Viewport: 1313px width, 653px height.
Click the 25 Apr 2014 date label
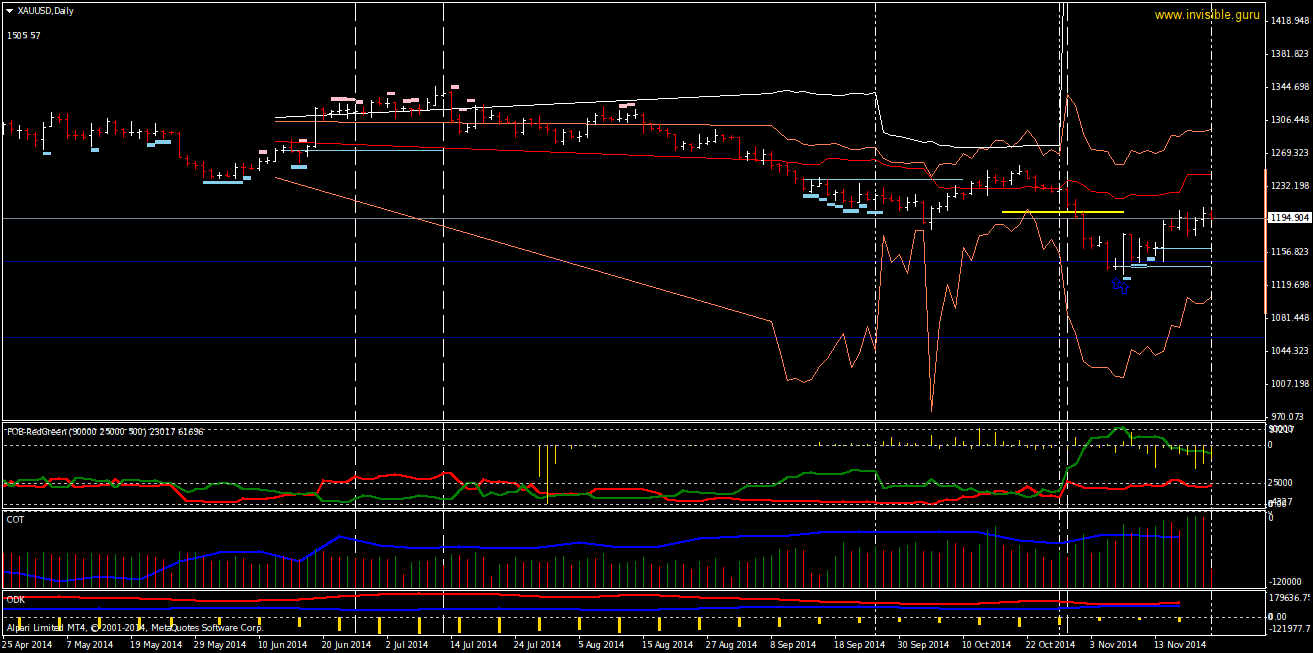[27, 645]
